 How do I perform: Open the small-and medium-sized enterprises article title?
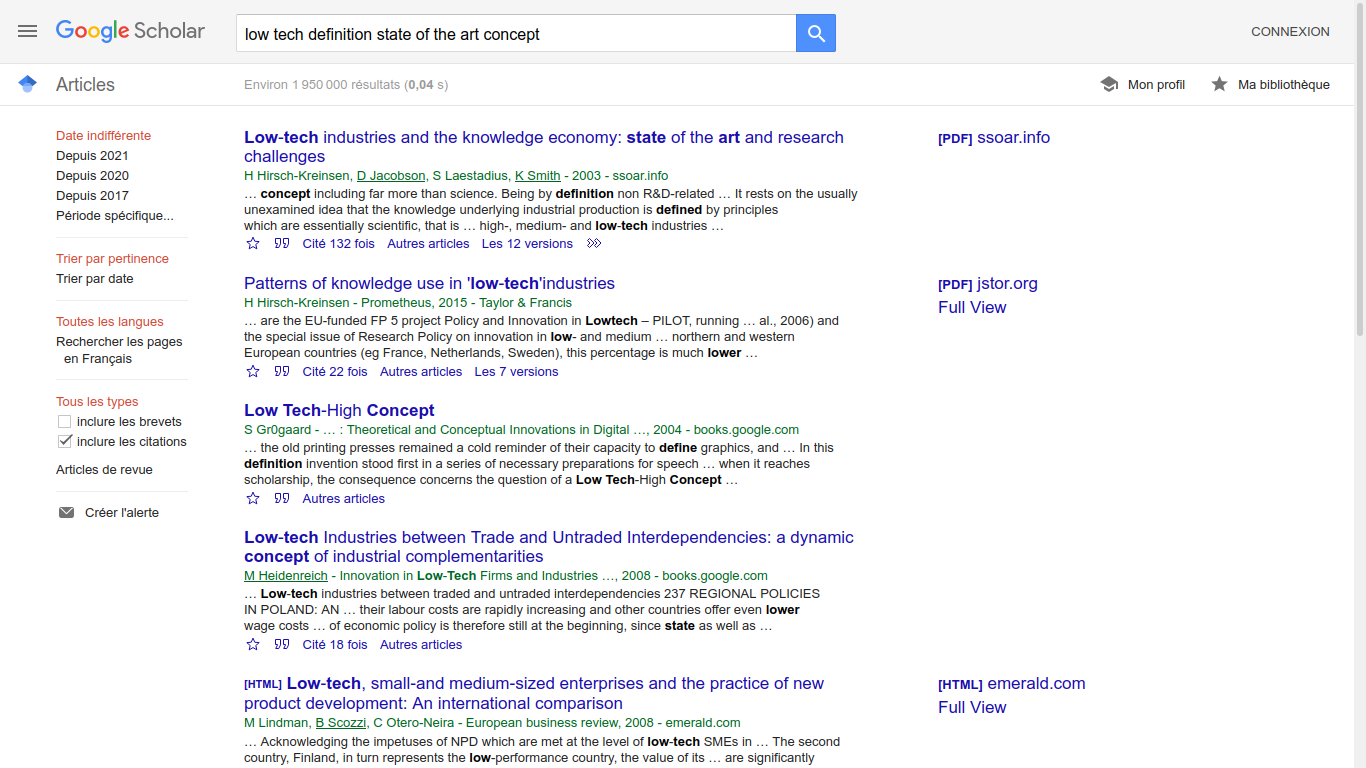[534, 693]
